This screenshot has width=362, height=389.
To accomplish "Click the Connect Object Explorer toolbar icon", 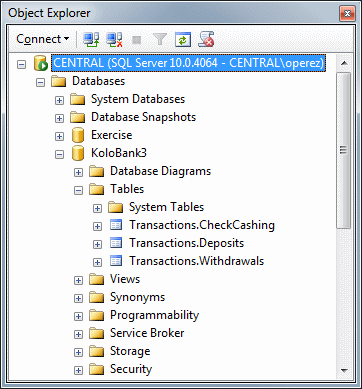I will [91, 40].
